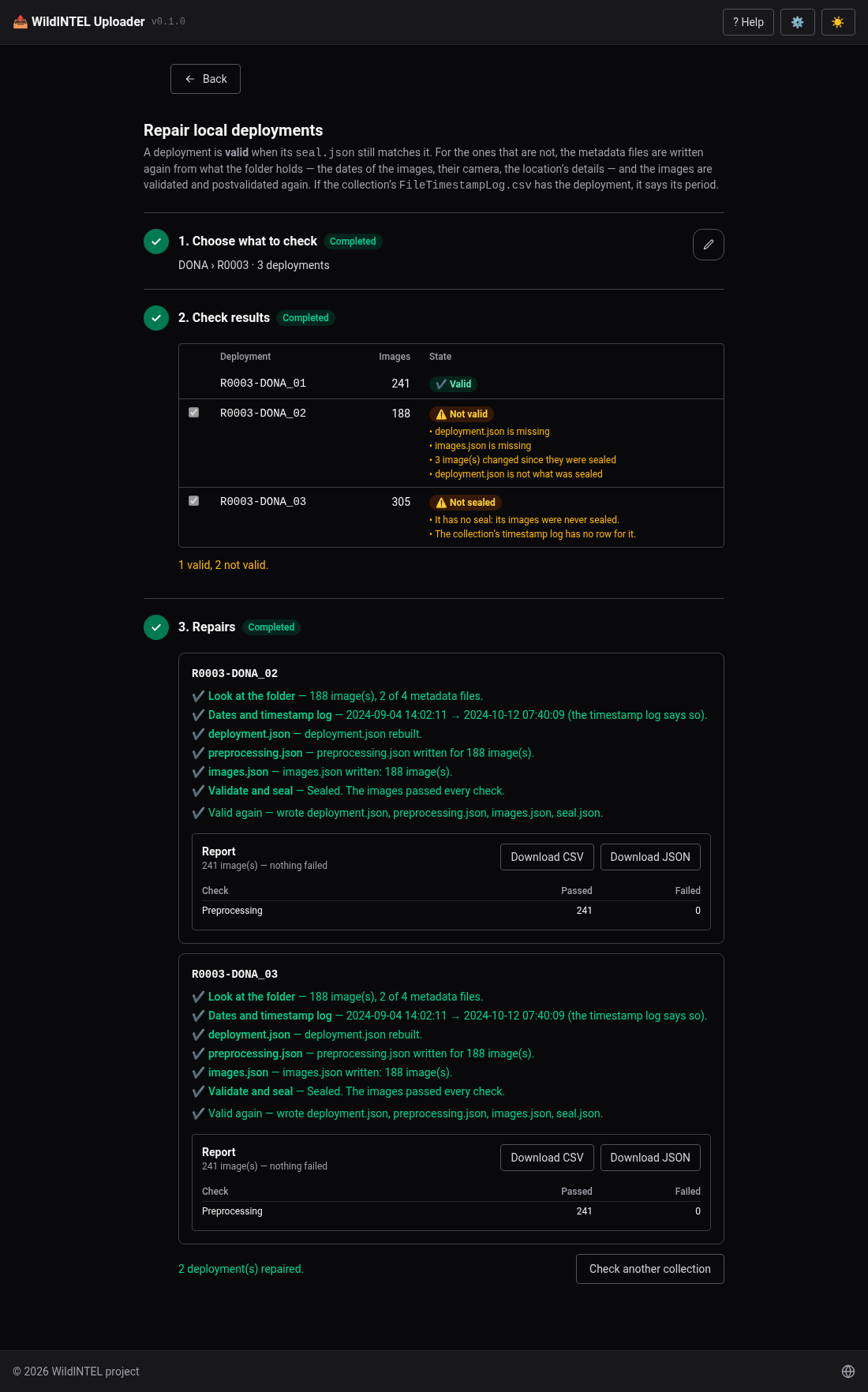Download CSV for the R0003-DONA_02 report
This screenshot has width=868, height=1392.
click(547, 857)
